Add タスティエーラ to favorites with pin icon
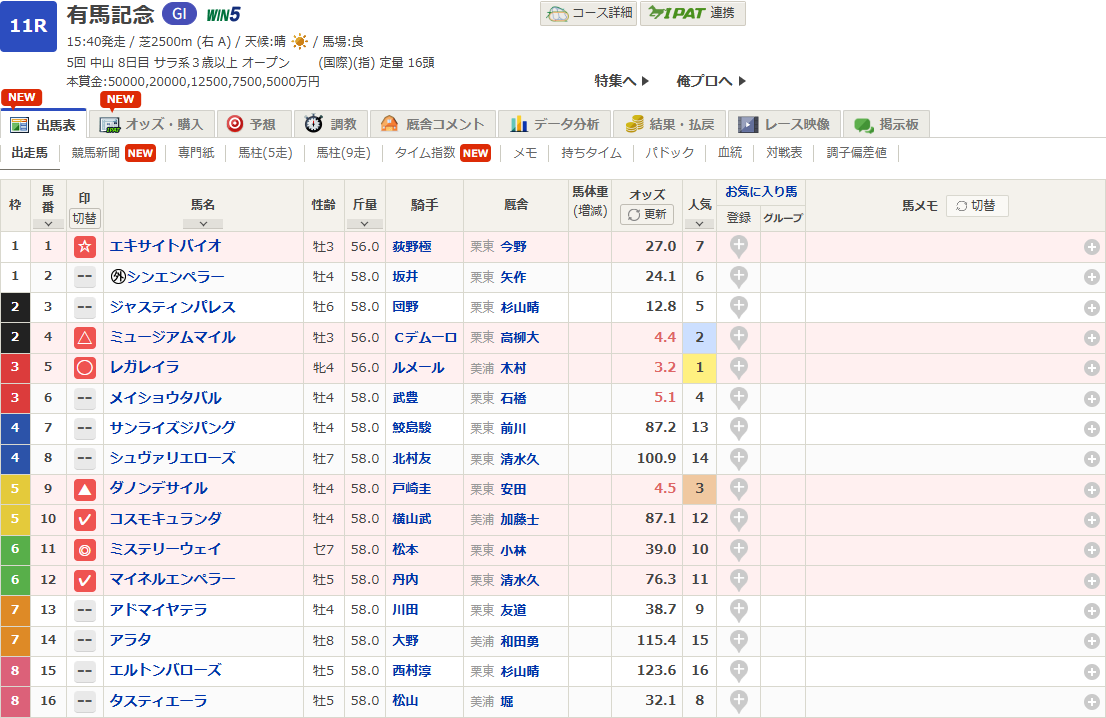 tap(738, 701)
